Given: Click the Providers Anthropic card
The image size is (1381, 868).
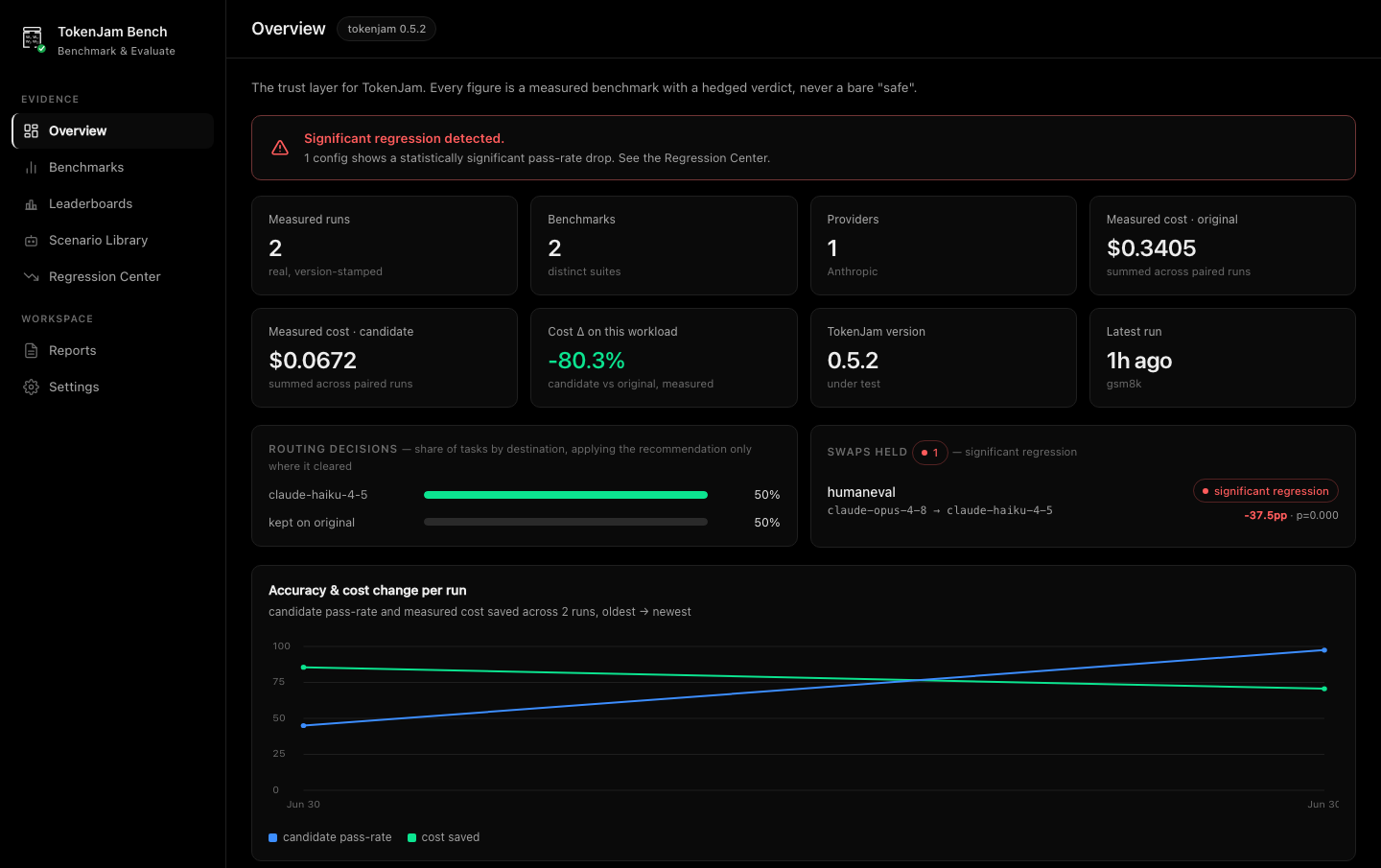Looking at the screenshot, I should [x=944, y=246].
